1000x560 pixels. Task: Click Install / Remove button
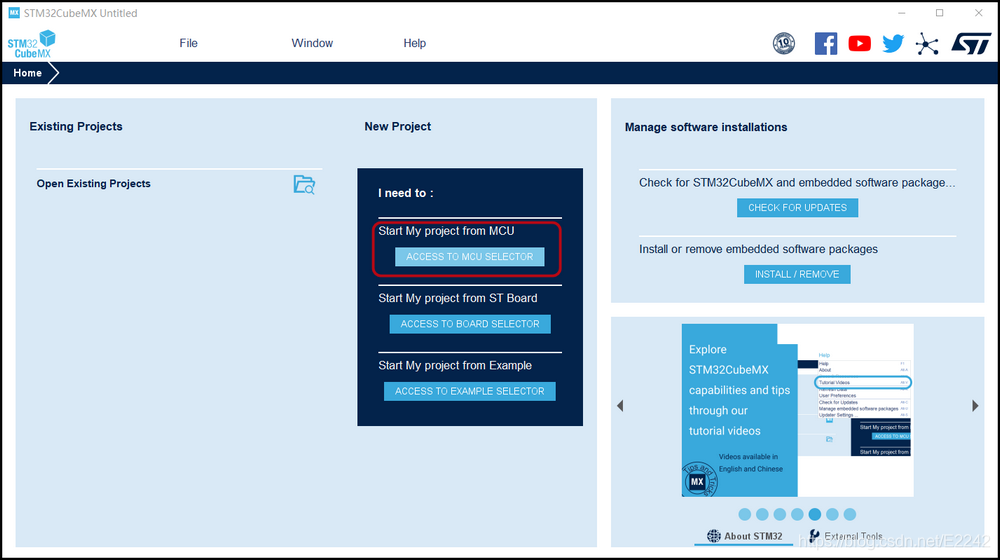coord(797,274)
